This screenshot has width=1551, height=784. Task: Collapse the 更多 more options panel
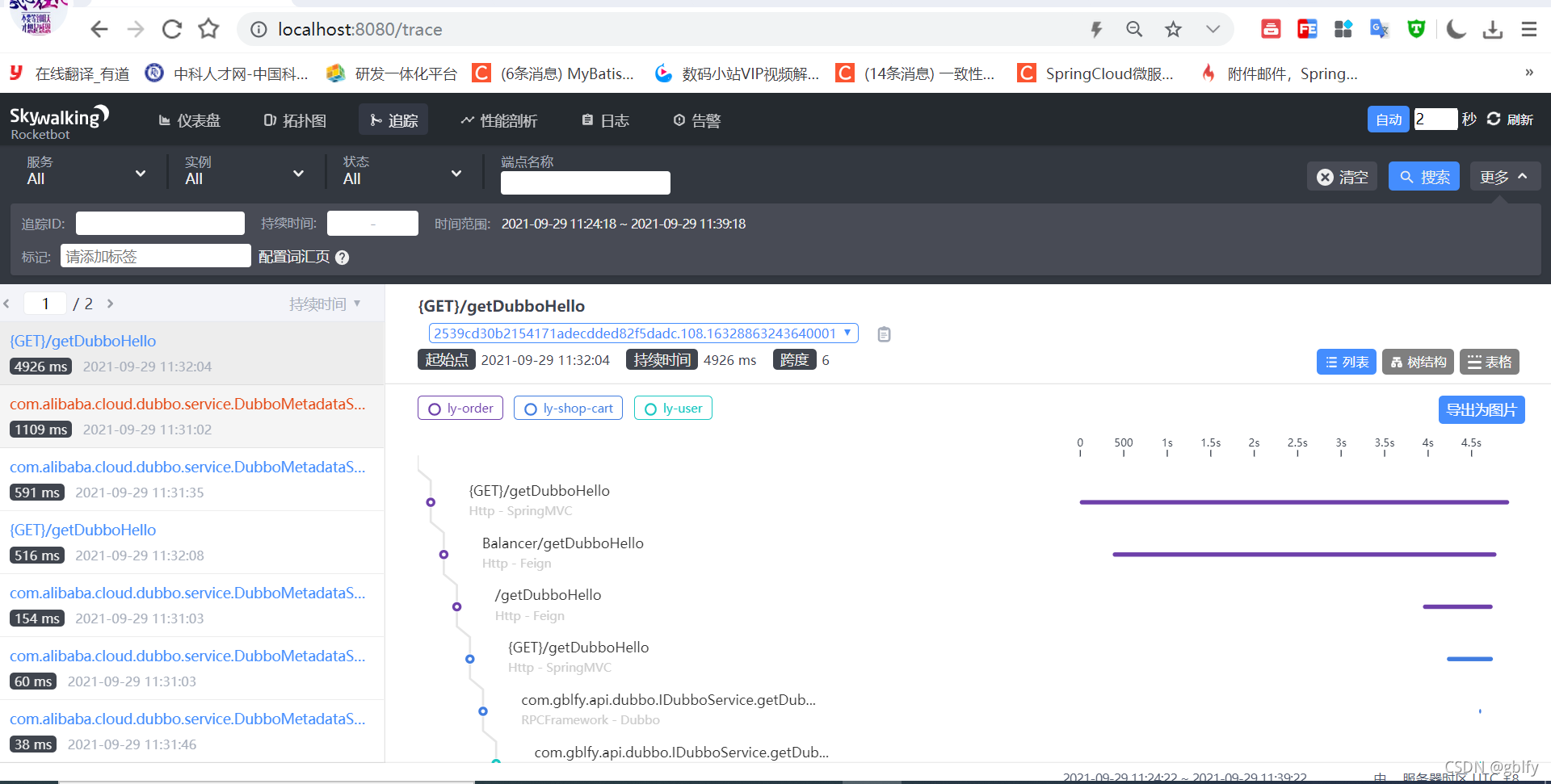pos(1505,177)
